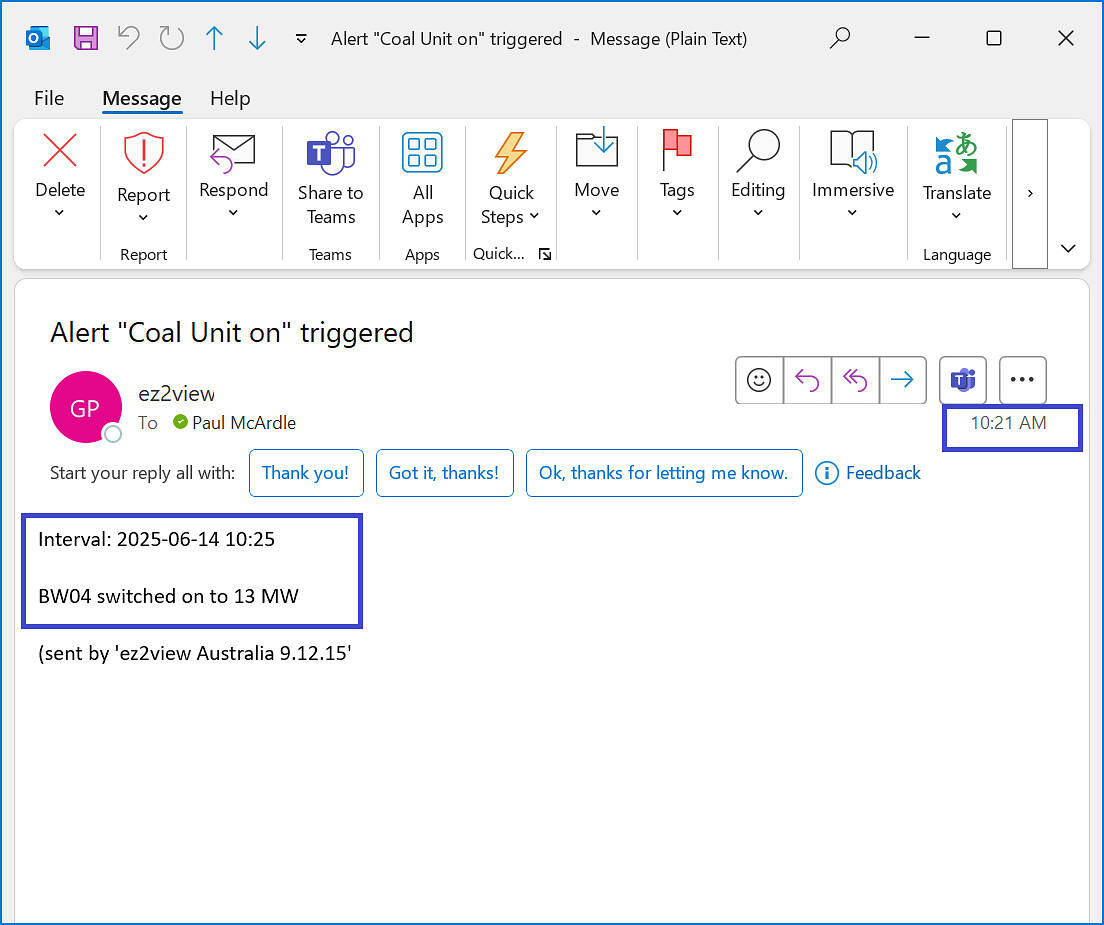1104x925 pixels.
Task: Delete the message with the red X
Action: click(60, 151)
